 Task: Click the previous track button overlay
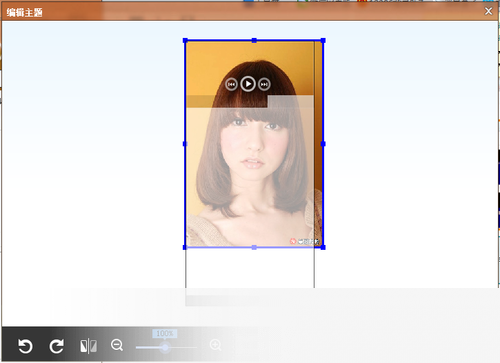click(231, 84)
